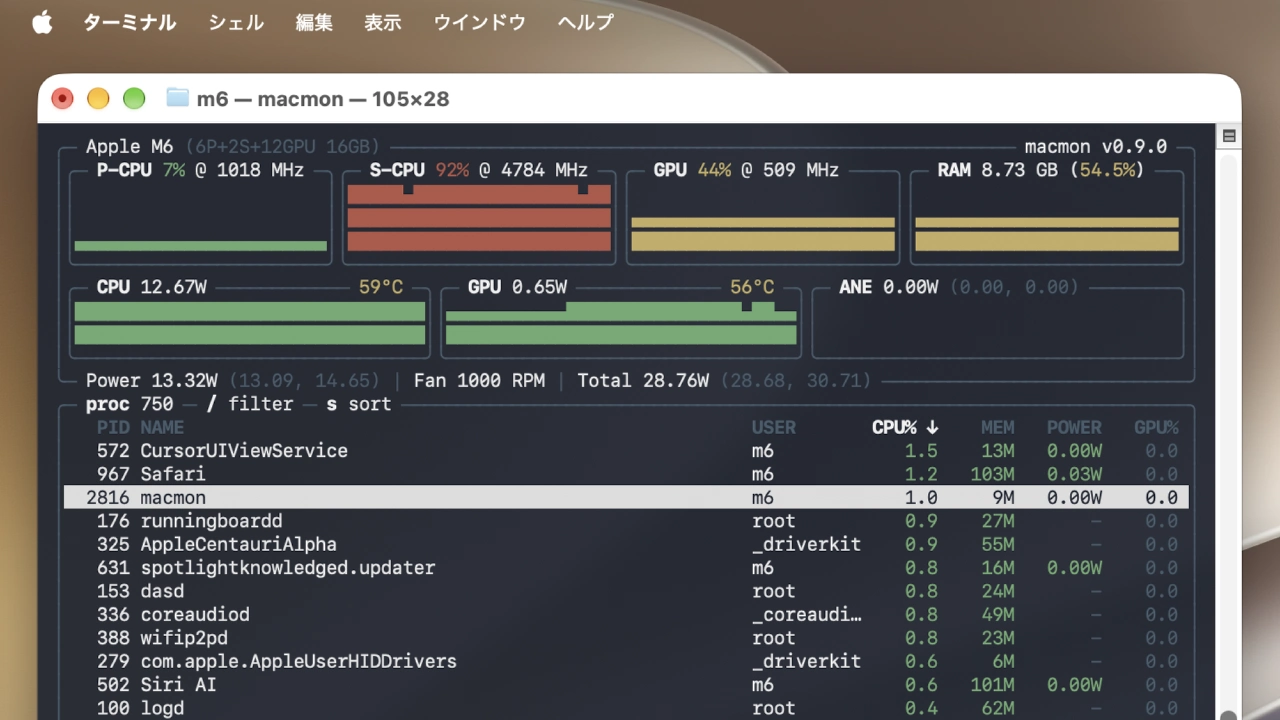Click the GPU% column header

tap(1156, 427)
